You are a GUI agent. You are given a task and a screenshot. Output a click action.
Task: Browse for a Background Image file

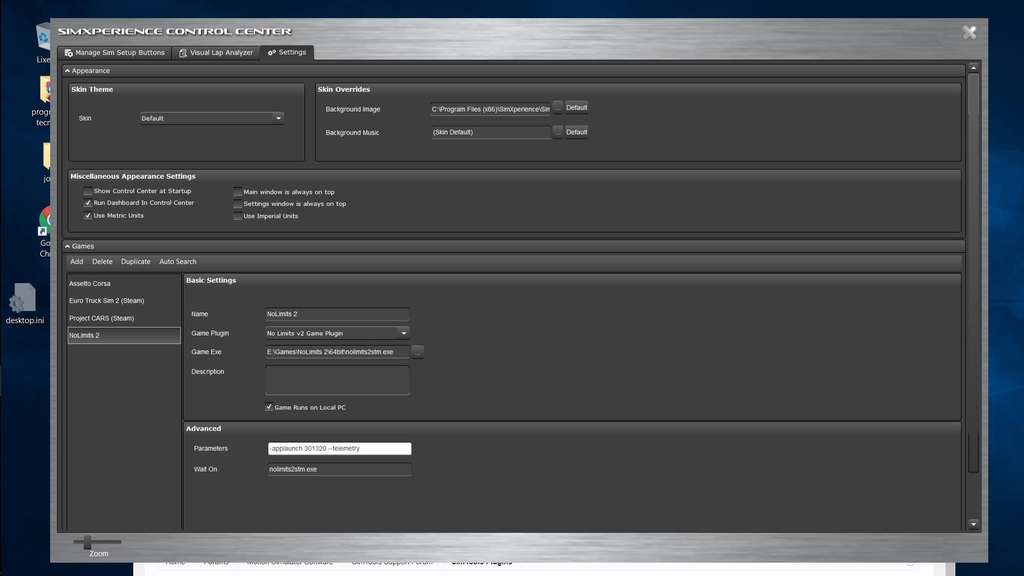pyautogui.click(x=558, y=108)
